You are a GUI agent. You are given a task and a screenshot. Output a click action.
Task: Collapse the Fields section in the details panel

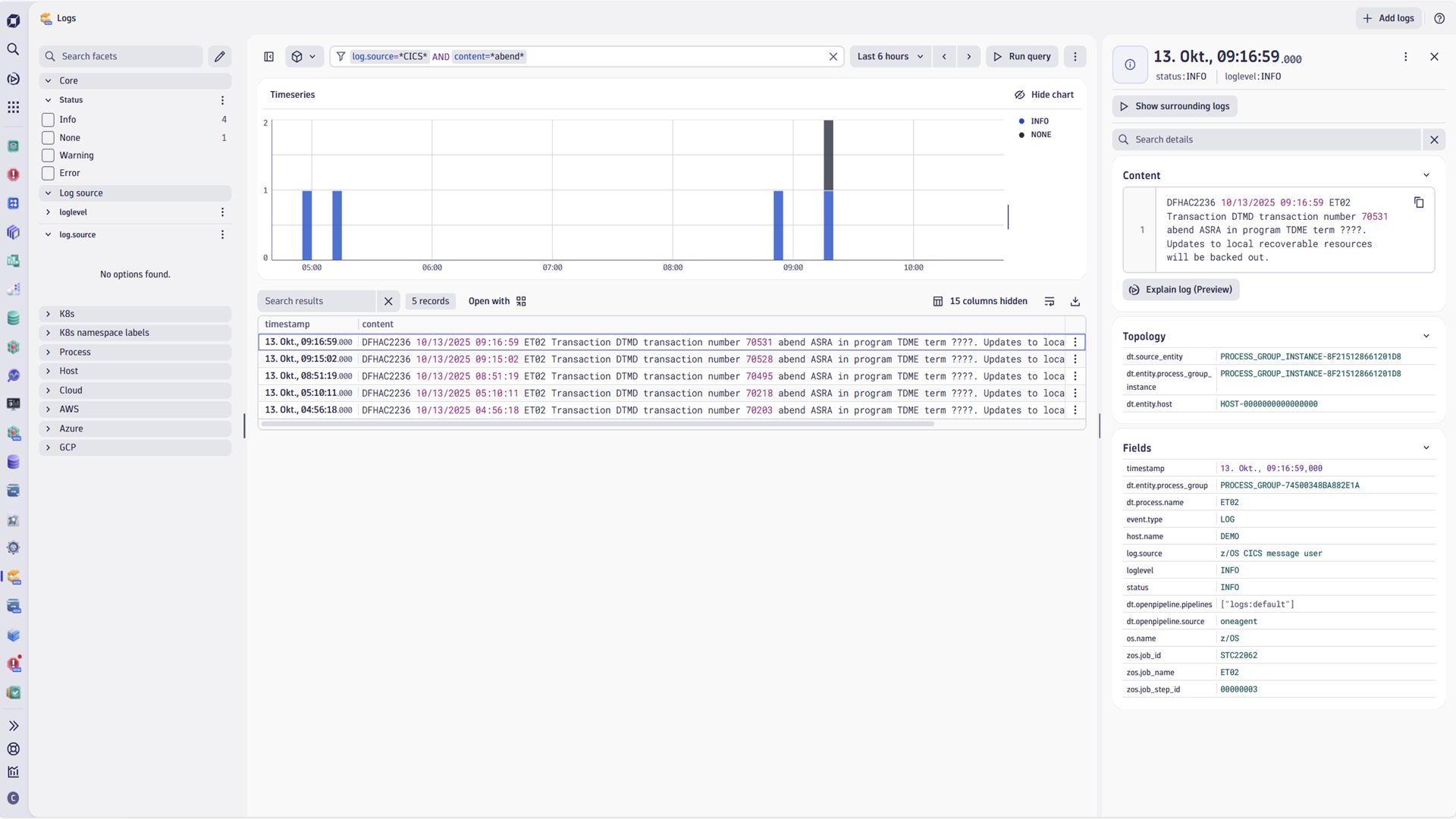click(x=1426, y=447)
